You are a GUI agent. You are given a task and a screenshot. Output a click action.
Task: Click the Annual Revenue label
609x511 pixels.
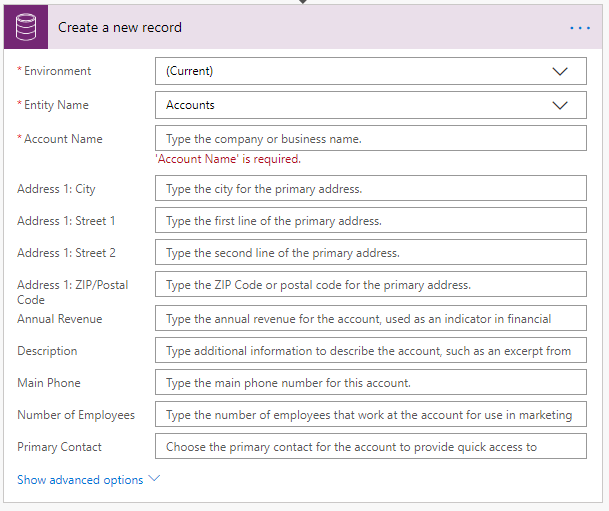coord(60,319)
